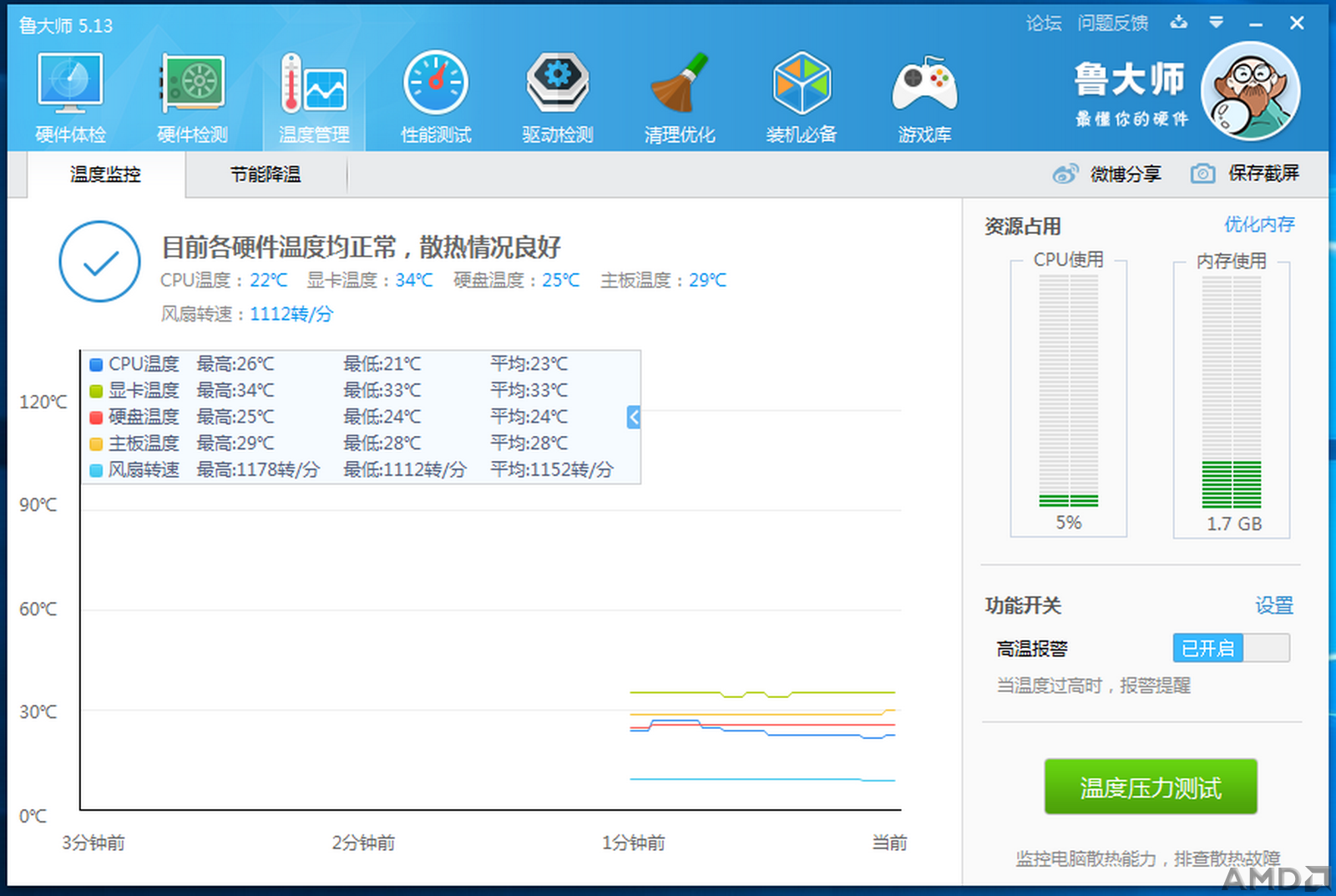This screenshot has width=1336, height=896.
Task: Open the 清理优化 broom icon
Action: pos(680,84)
